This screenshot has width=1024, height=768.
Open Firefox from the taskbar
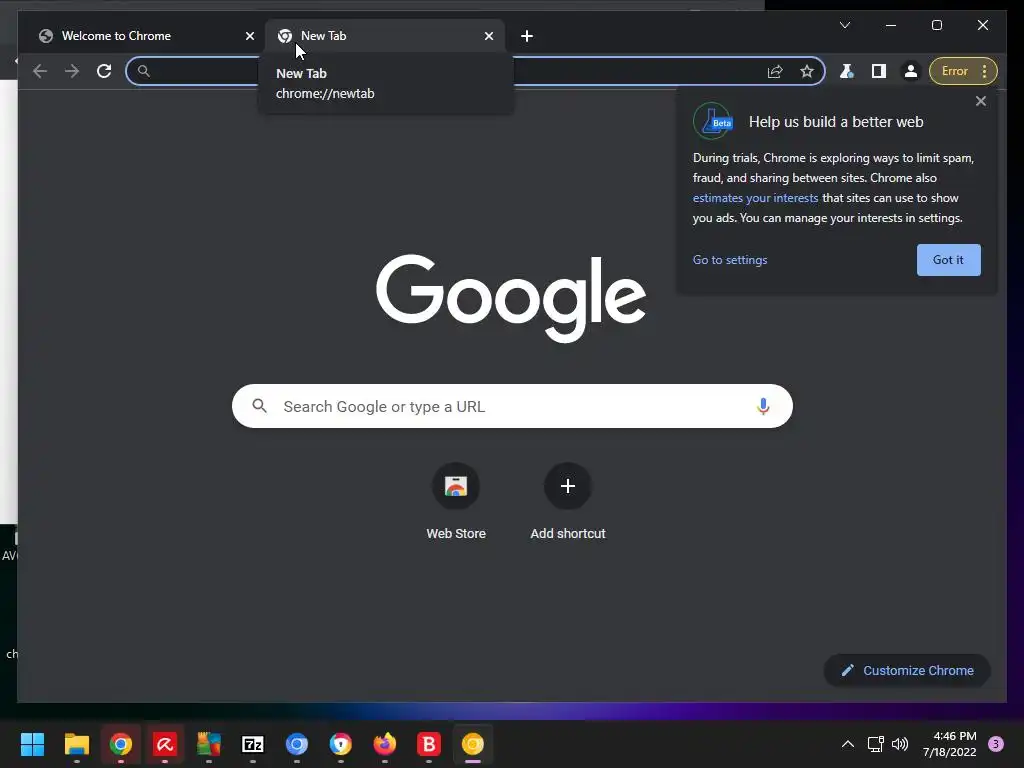[x=385, y=744]
